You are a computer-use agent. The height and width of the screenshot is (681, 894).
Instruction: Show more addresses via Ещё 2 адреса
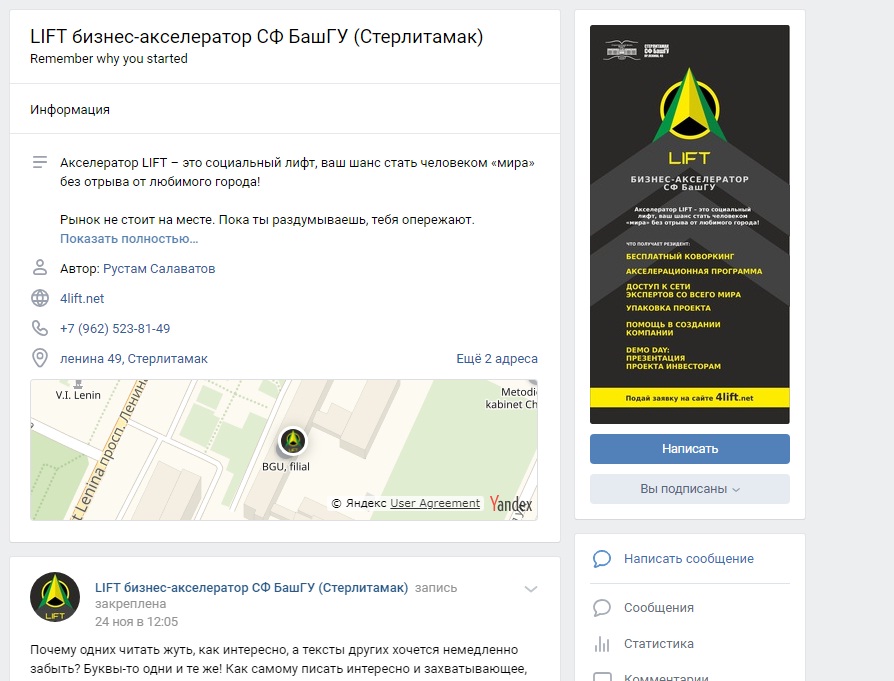(x=497, y=358)
